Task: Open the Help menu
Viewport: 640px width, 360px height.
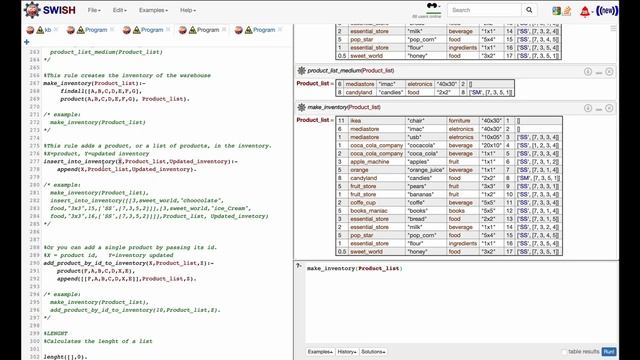Action: tap(188, 10)
